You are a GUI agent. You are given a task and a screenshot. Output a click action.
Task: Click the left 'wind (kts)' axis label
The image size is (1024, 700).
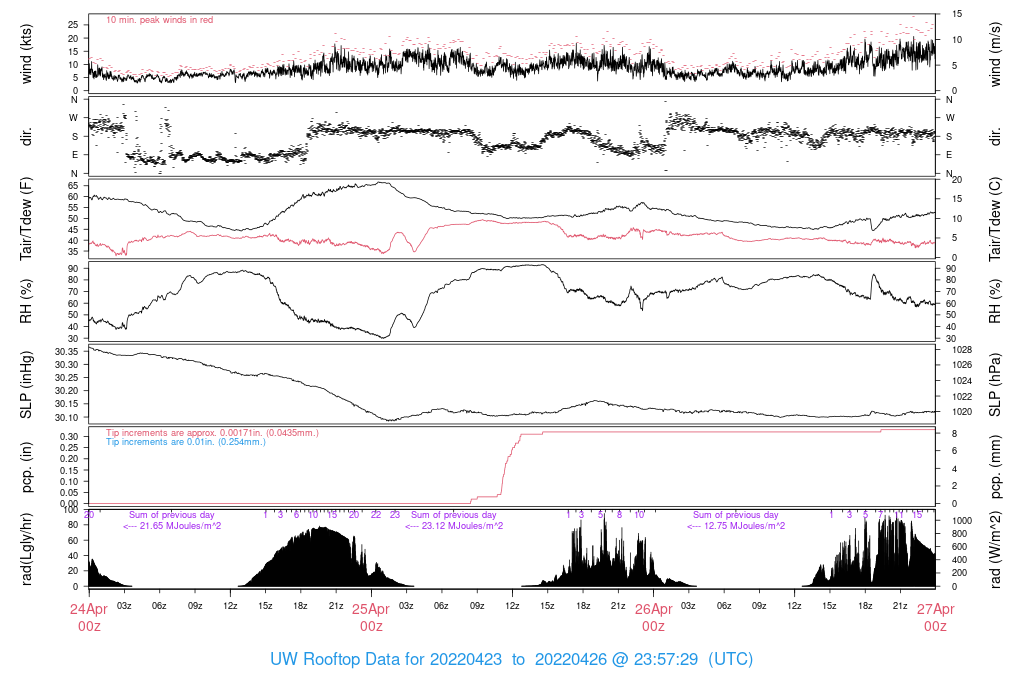26,54
